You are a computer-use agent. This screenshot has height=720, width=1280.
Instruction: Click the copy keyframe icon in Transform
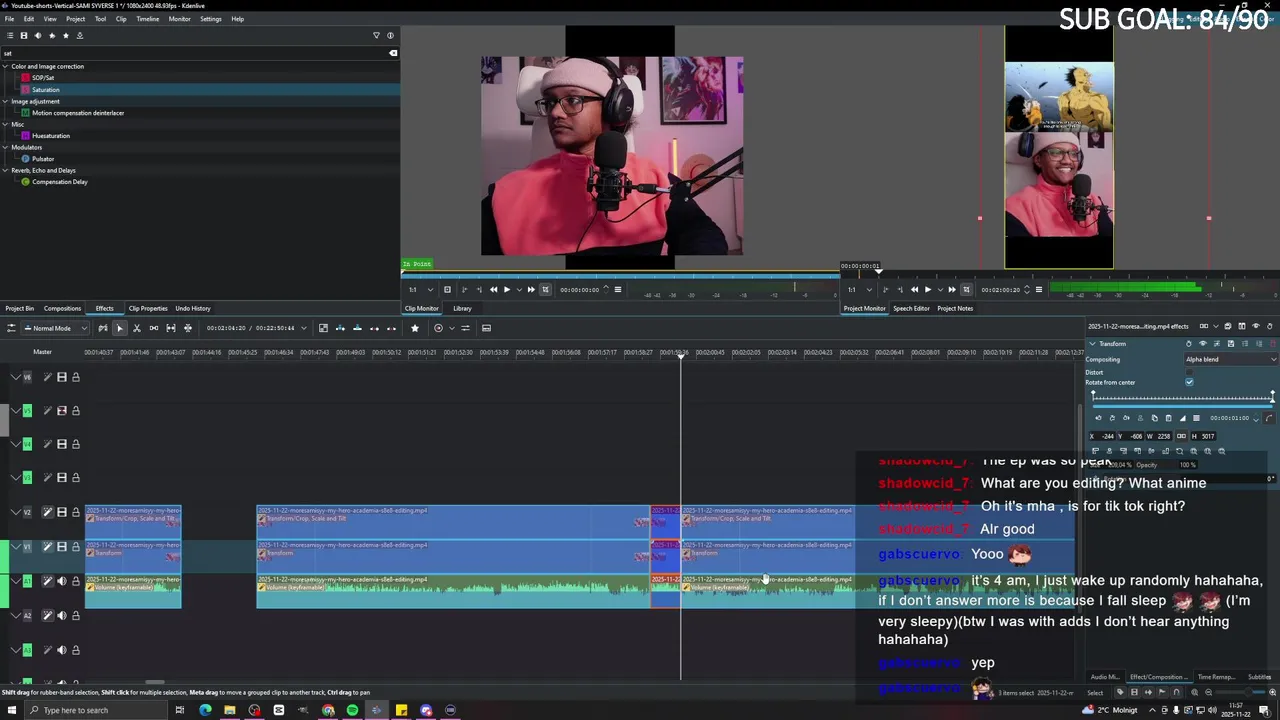tap(1155, 418)
